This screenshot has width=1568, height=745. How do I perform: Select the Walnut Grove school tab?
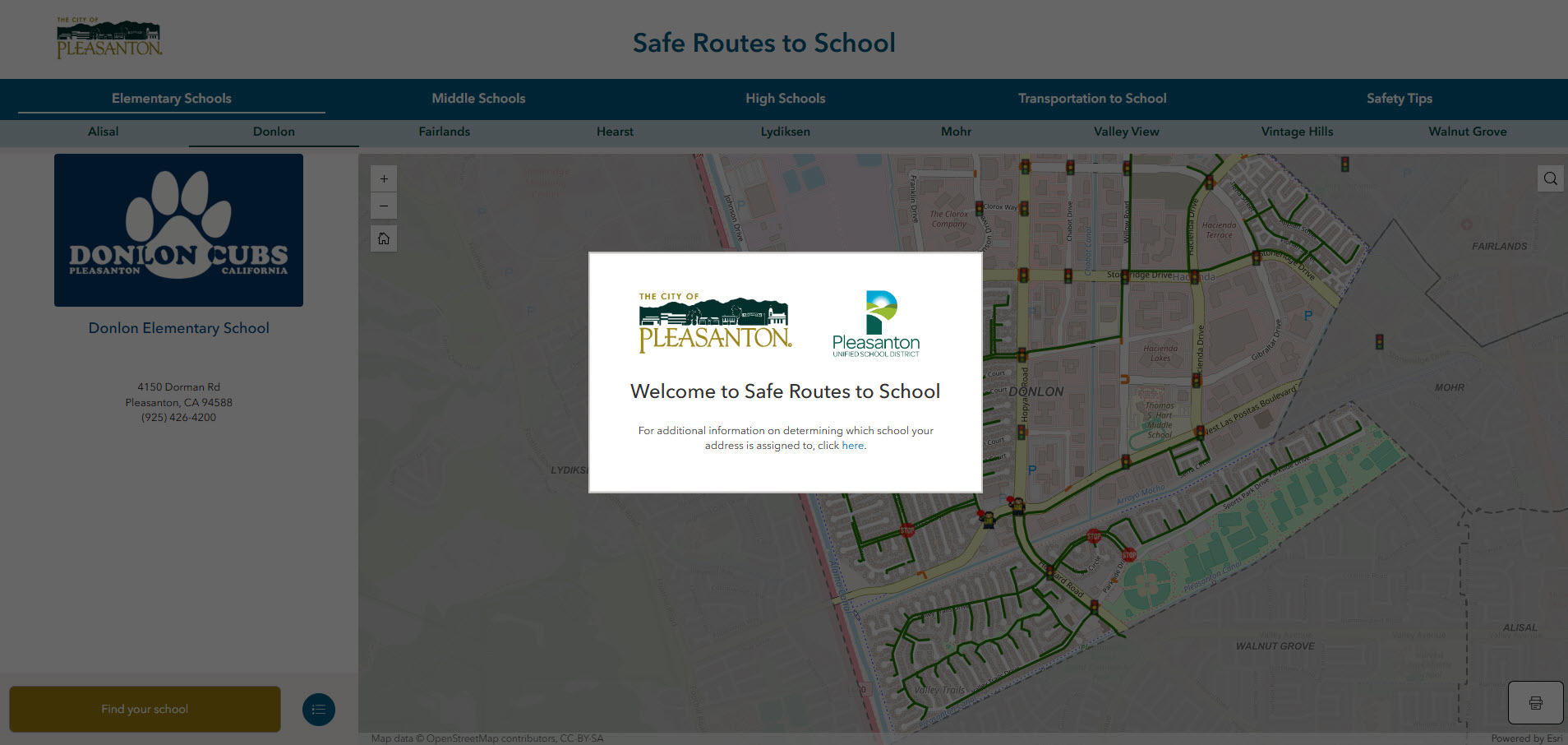(x=1468, y=132)
